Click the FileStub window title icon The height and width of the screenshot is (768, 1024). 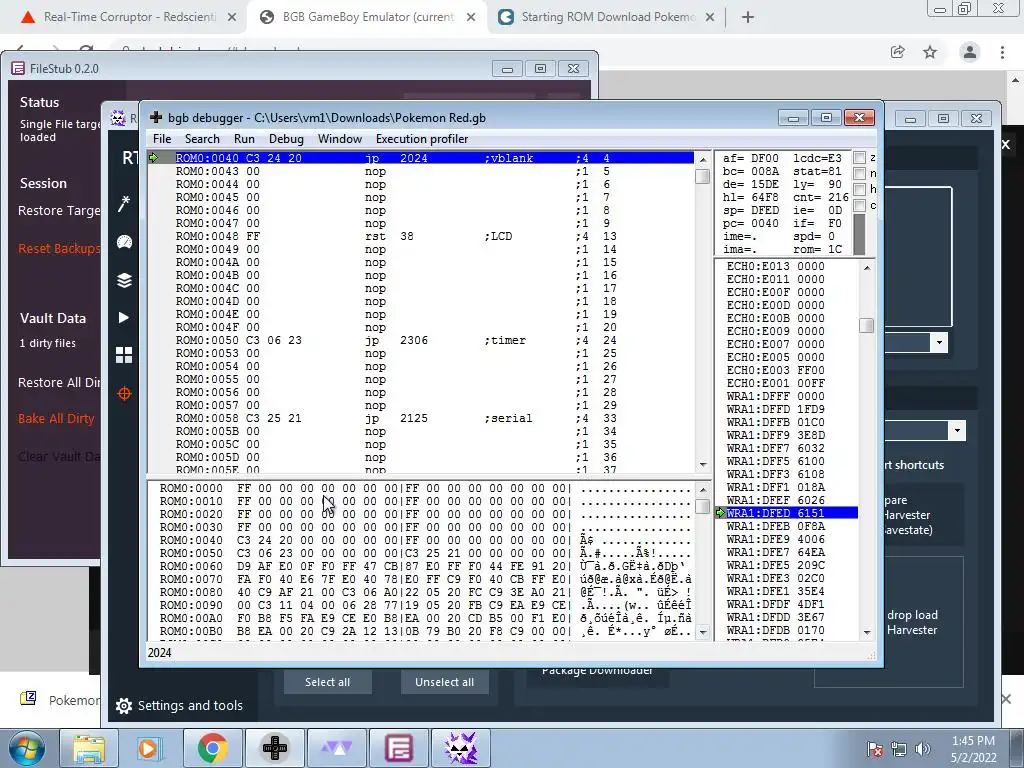18,69
